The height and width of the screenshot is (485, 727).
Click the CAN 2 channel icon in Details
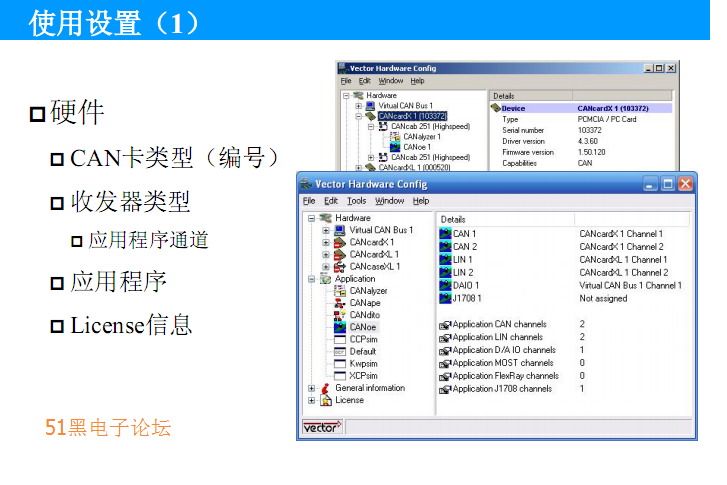click(445, 247)
